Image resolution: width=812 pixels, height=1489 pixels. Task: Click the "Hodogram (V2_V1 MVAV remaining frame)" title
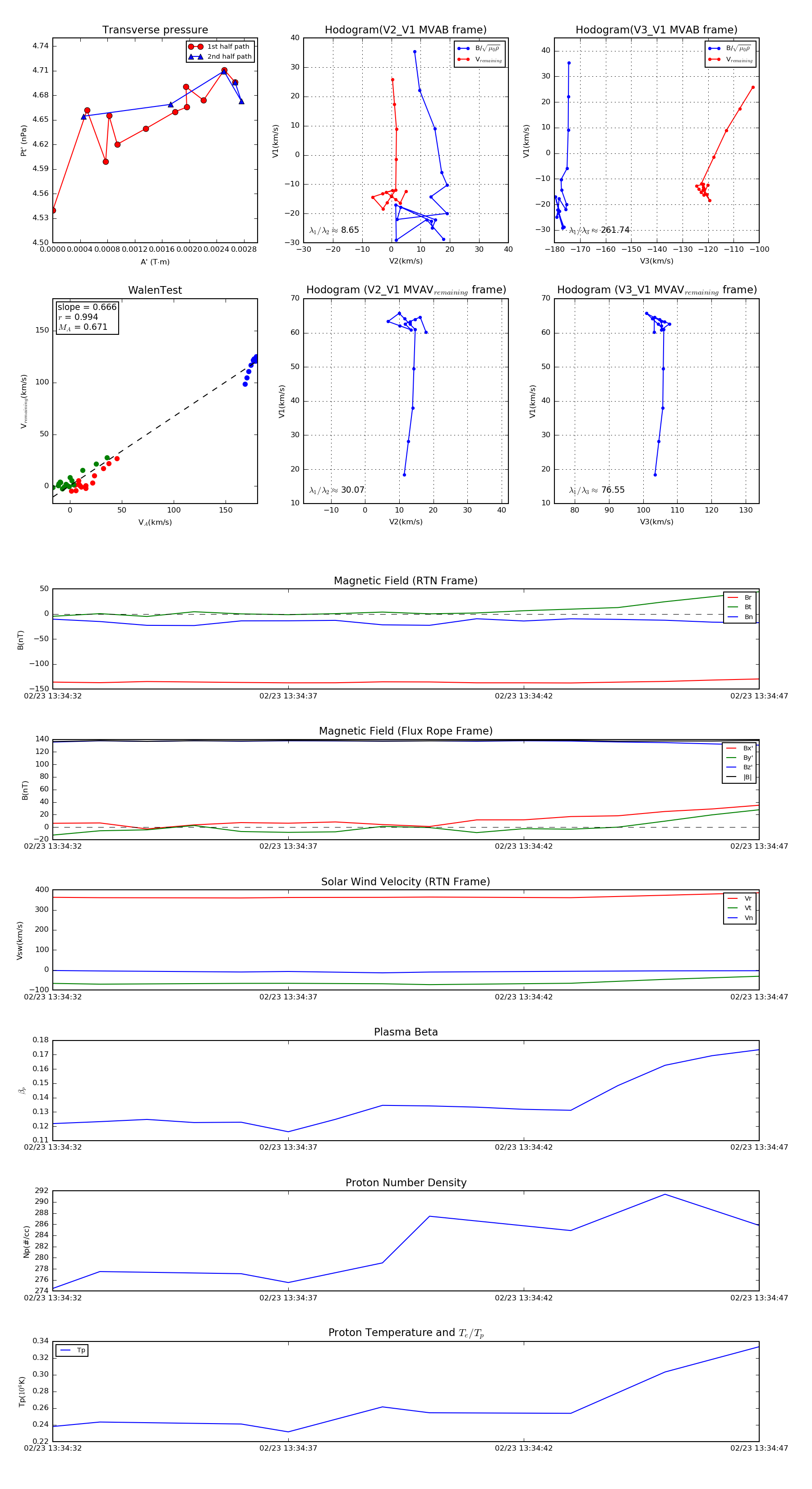pyautogui.click(x=406, y=290)
